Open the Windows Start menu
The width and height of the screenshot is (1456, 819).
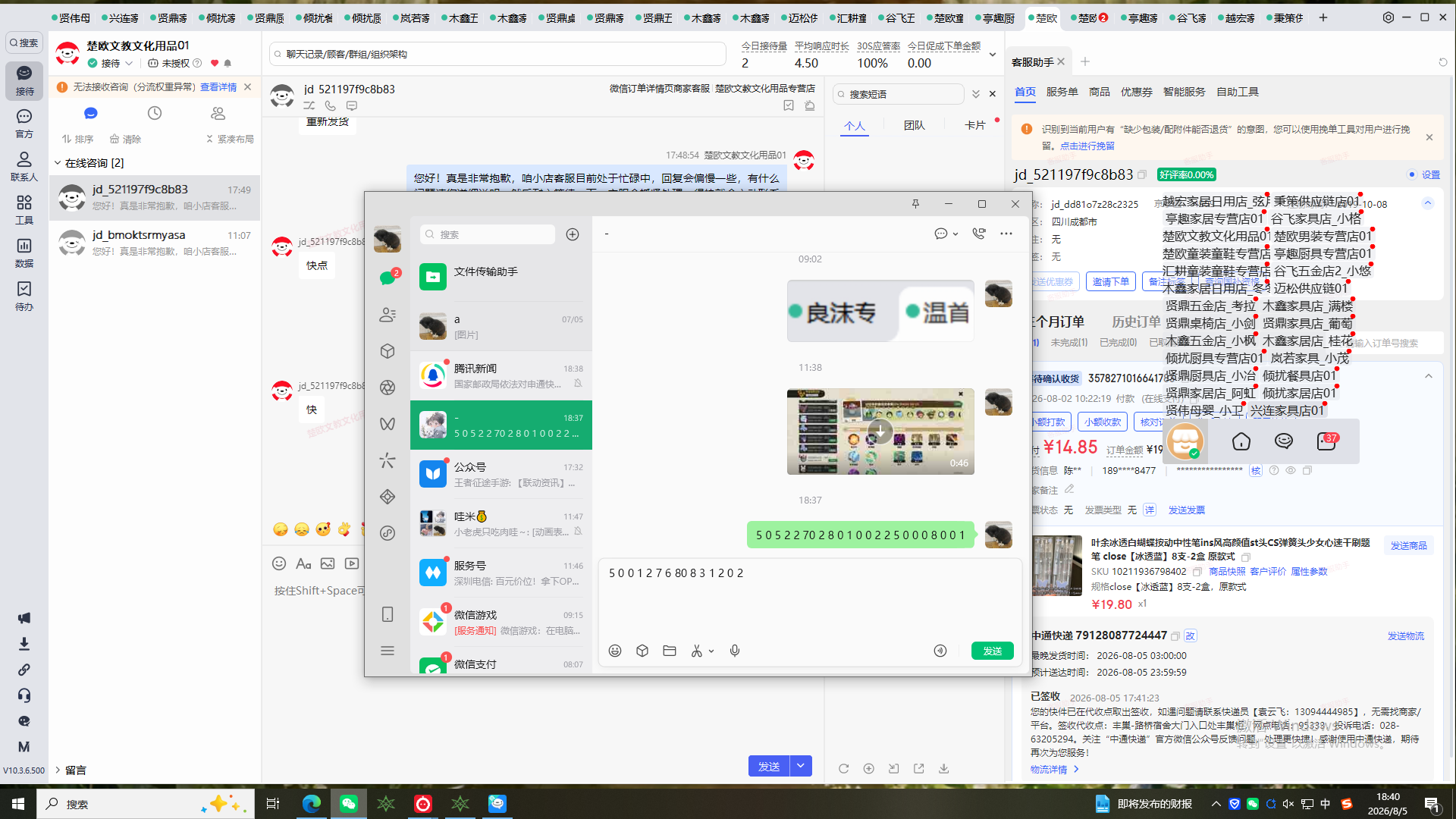18,803
